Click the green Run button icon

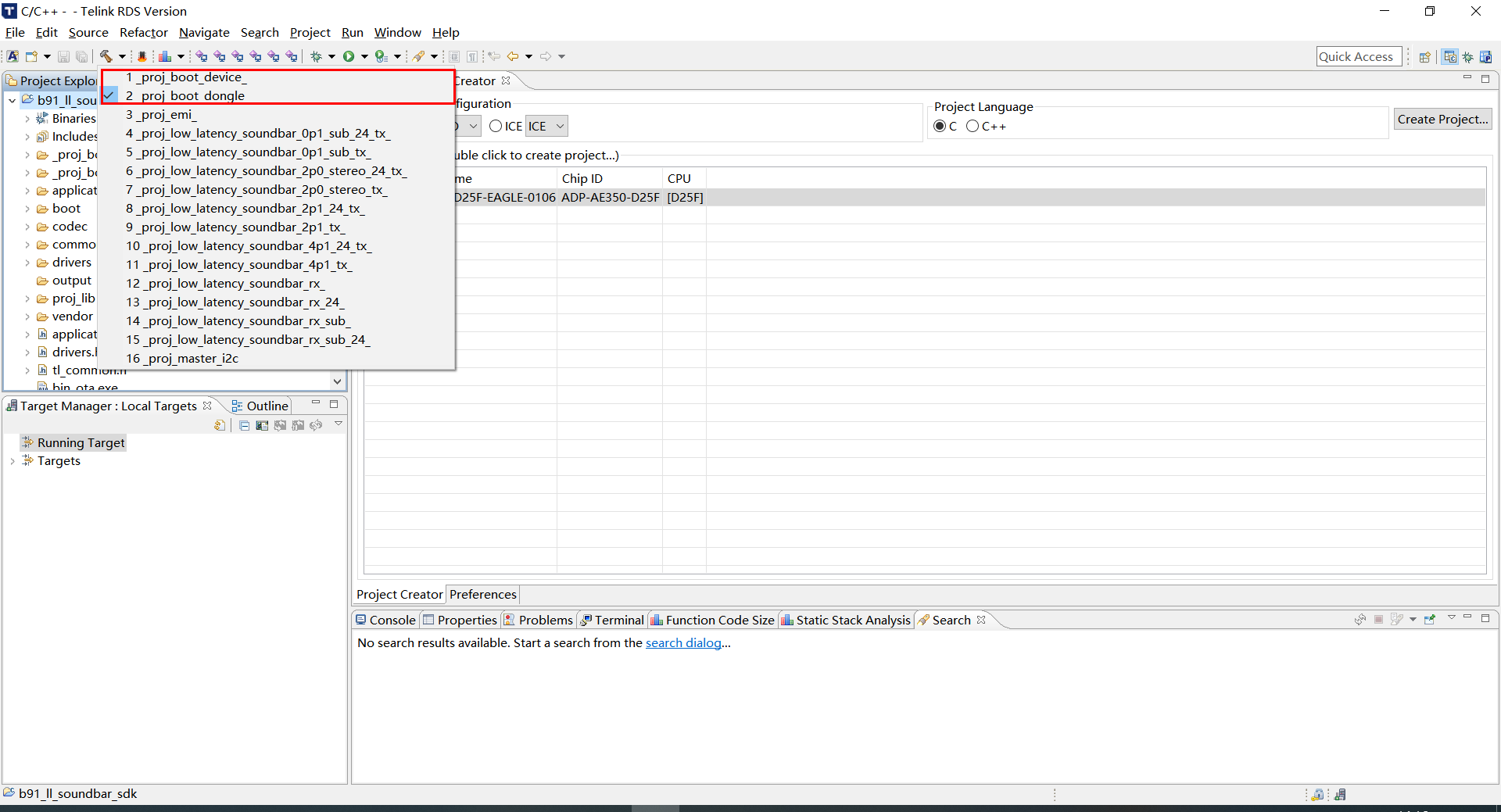(349, 56)
